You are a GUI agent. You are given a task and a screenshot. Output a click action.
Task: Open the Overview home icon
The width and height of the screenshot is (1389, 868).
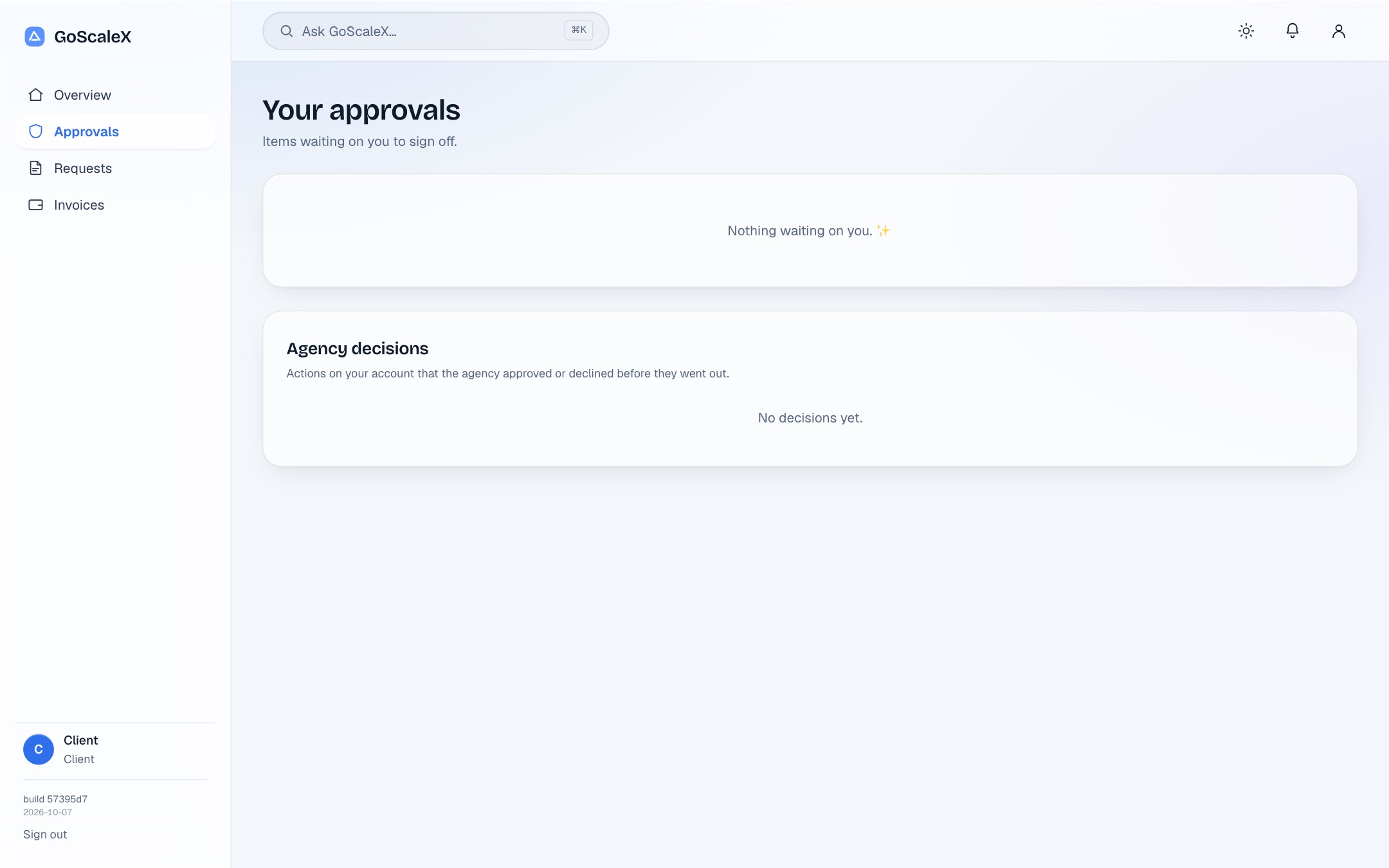pos(36,95)
